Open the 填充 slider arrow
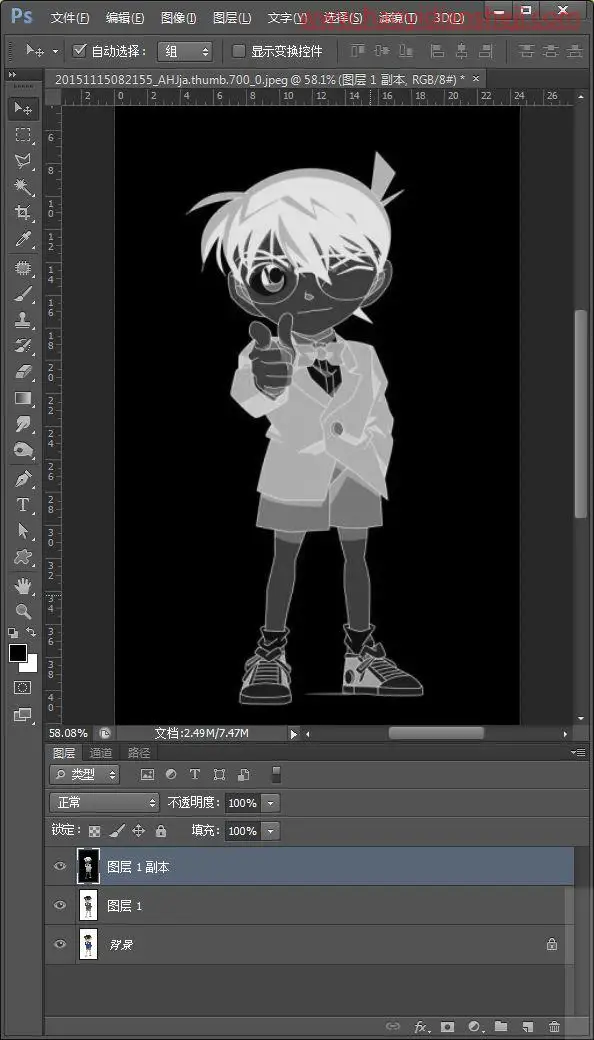Image resolution: width=594 pixels, height=1040 pixels. (x=270, y=830)
